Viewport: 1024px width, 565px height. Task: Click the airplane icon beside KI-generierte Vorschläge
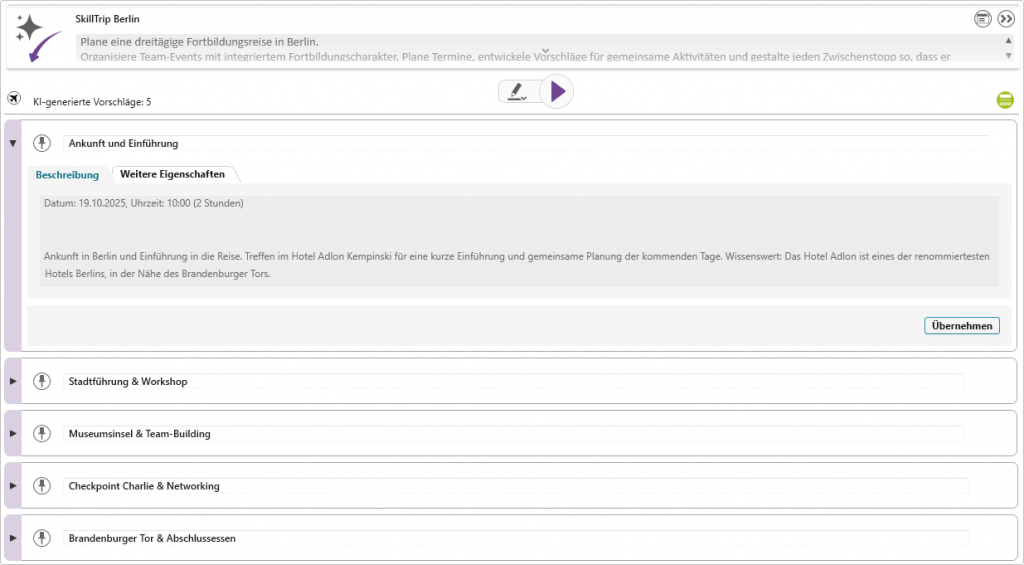14,98
